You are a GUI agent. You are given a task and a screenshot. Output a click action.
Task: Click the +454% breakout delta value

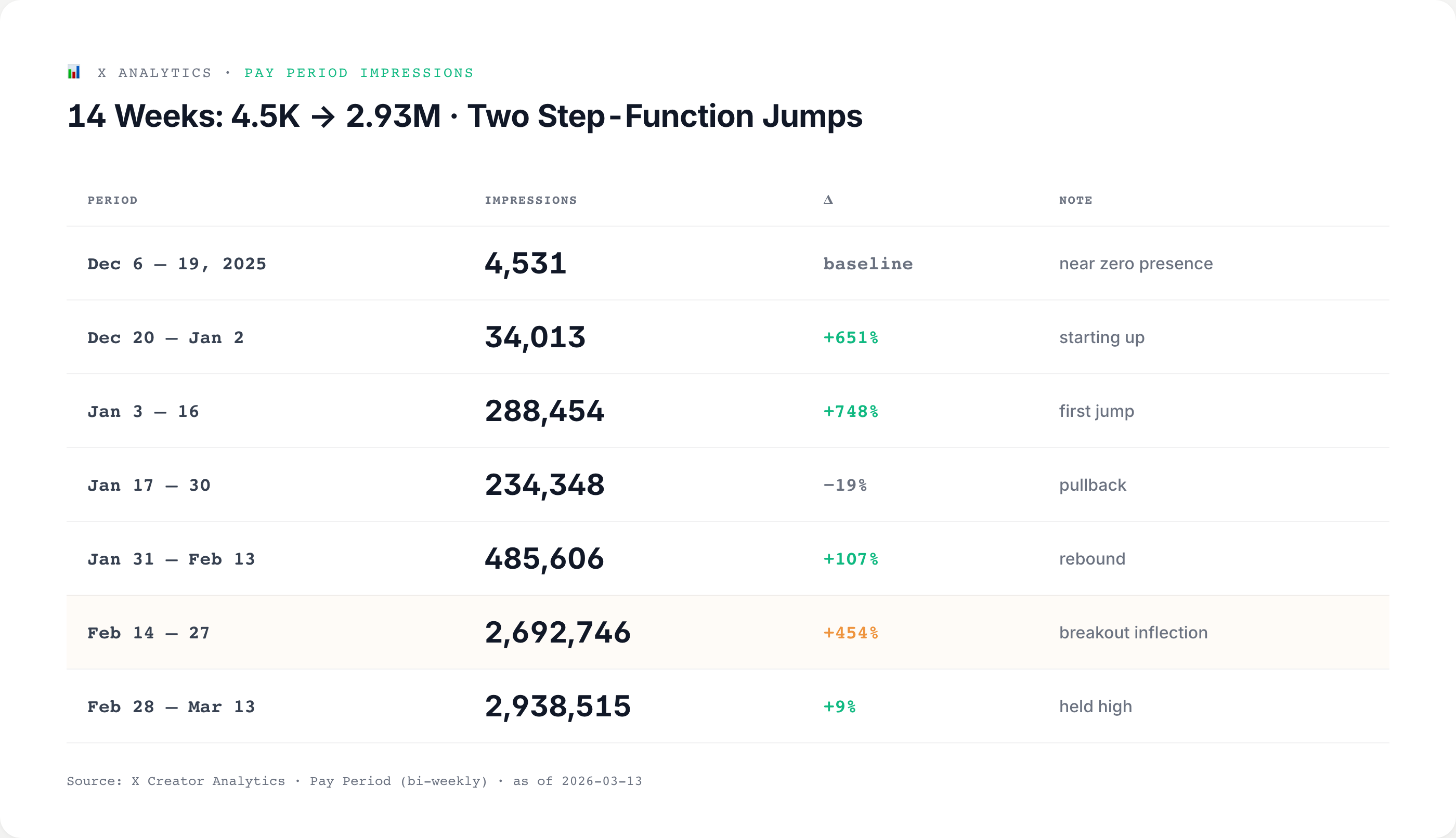tap(850, 632)
